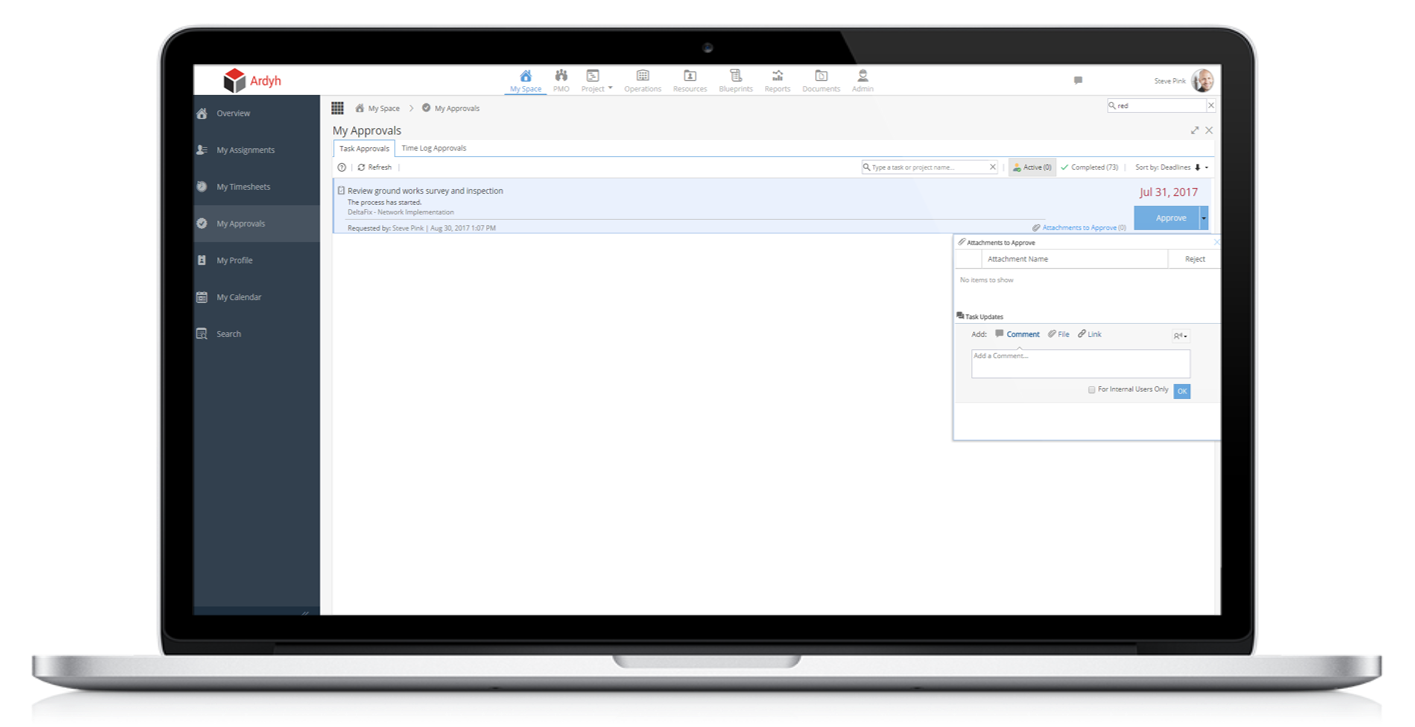The width and height of the screenshot is (1415, 727).
Task: Collapse the left sidebar
Action: [306, 612]
